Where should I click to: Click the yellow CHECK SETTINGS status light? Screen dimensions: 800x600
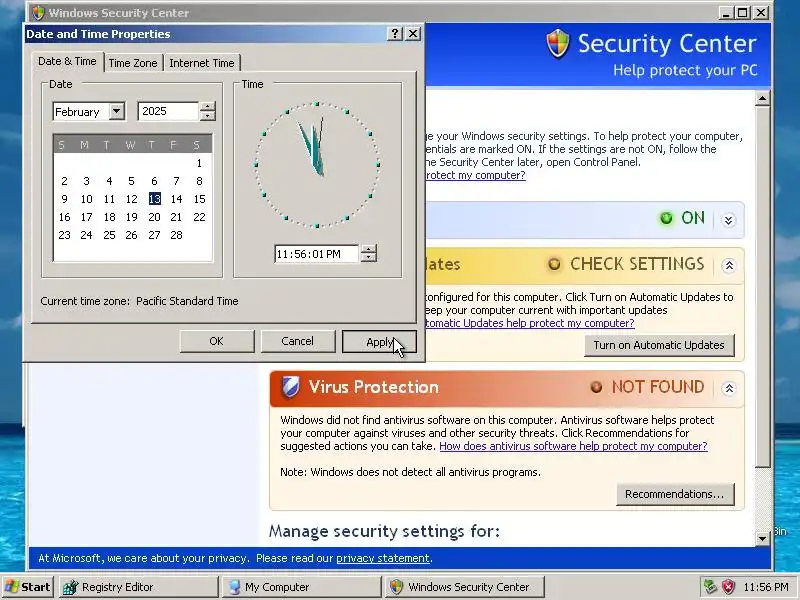point(554,264)
